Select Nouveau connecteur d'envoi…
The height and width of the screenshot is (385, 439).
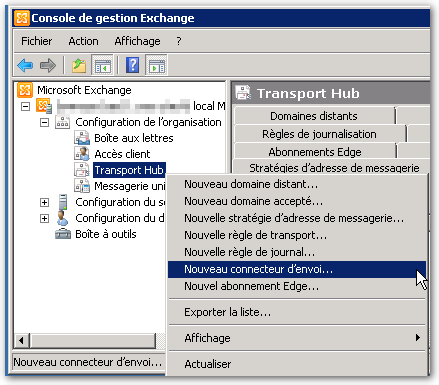pyautogui.click(x=297, y=269)
